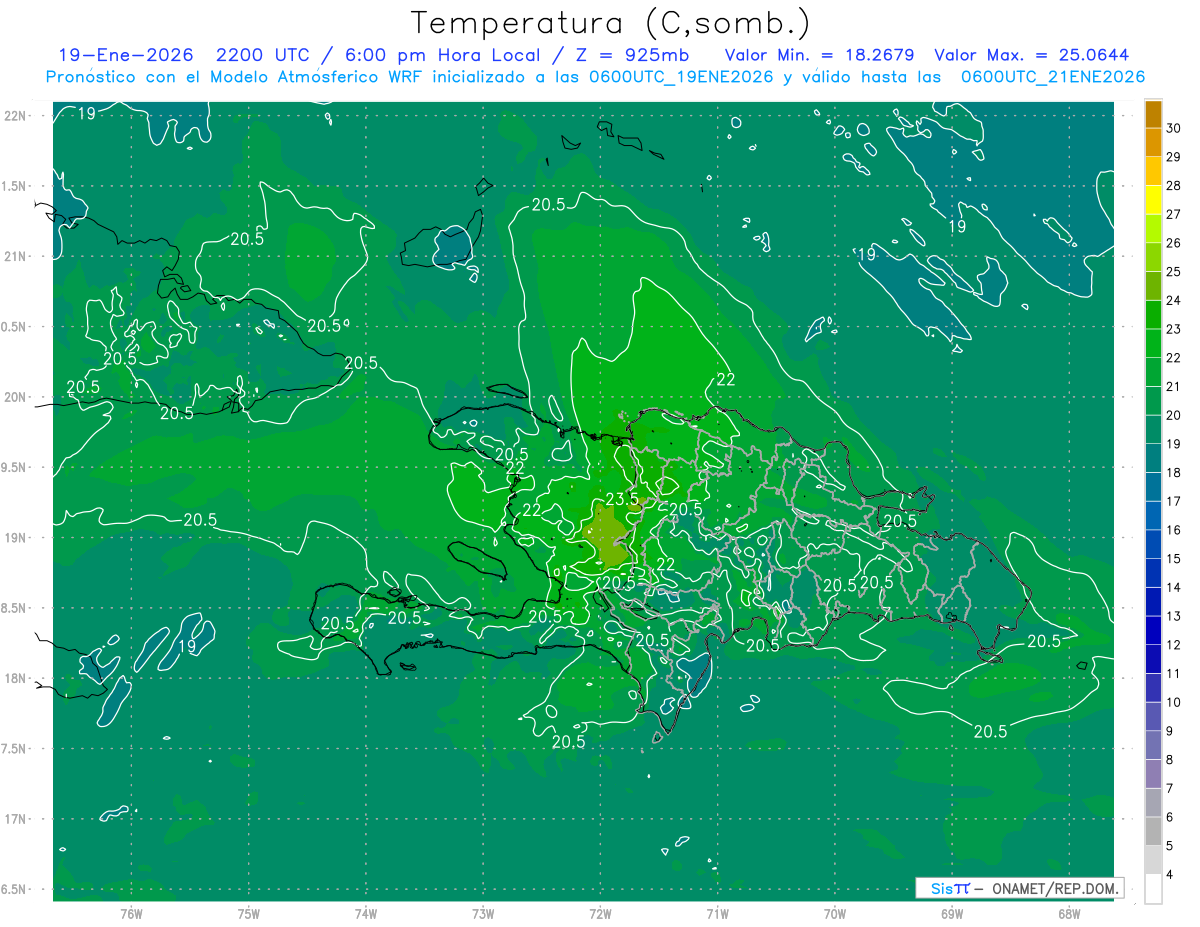The image size is (1200, 927).
Task: Click the yellow color bar segment between labels 27 and 28
Action: pos(1153,200)
